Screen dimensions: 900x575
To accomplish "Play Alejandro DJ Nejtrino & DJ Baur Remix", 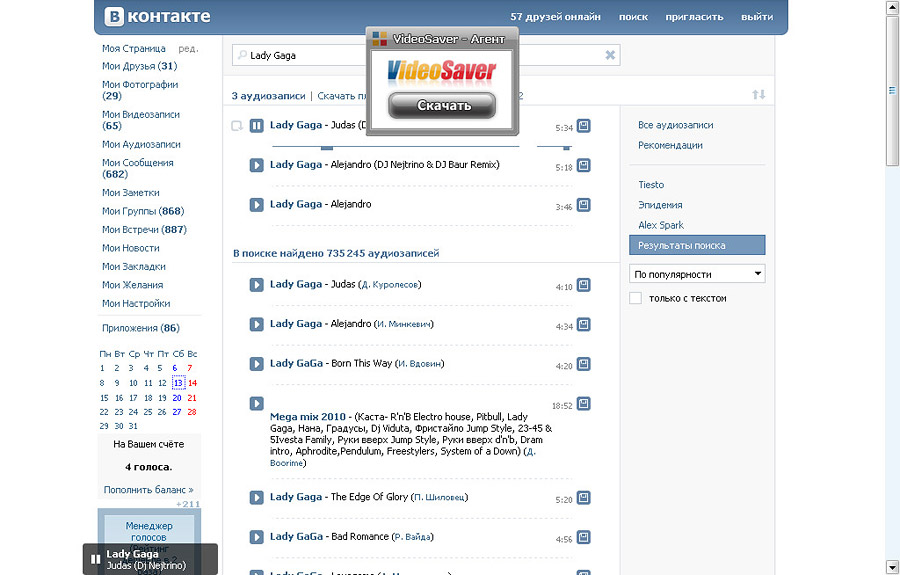I will point(256,165).
